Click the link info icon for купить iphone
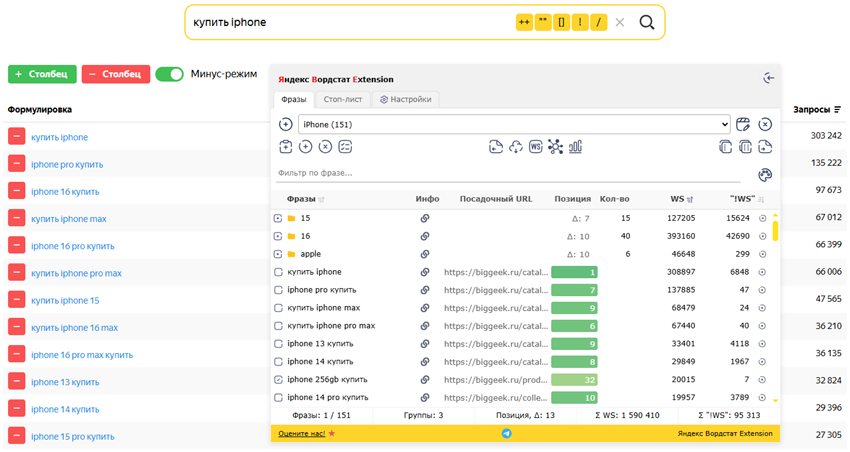This screenshot has width=850, height=452. coord(425,272)
